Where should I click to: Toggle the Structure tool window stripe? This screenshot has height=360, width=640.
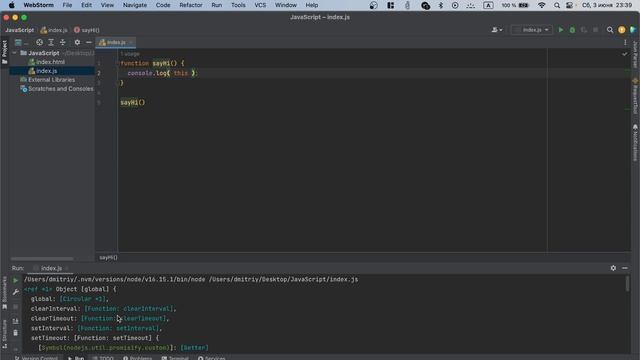(4, 334)
